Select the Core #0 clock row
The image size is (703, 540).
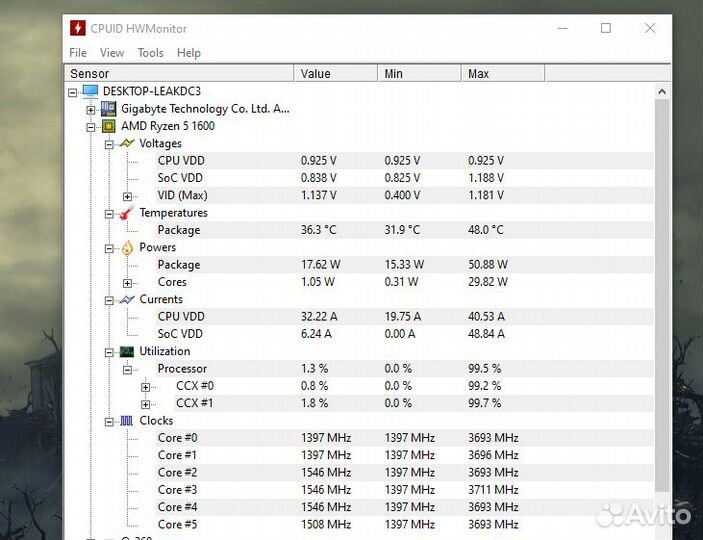tap(404, 438)
